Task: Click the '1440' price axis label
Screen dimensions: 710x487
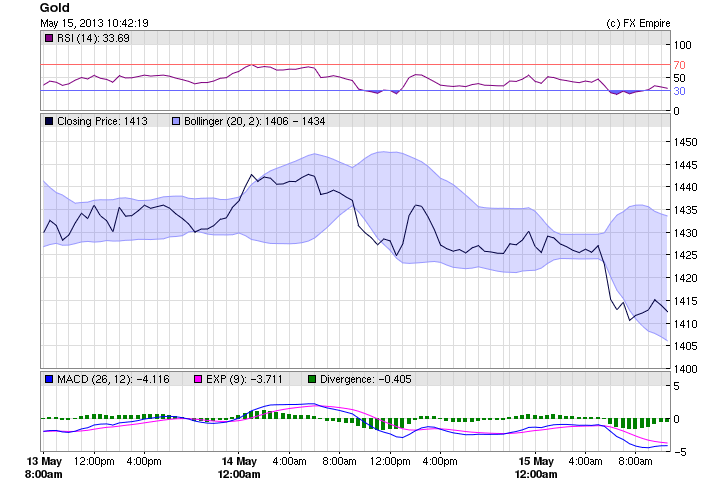Action: (685, 187)
